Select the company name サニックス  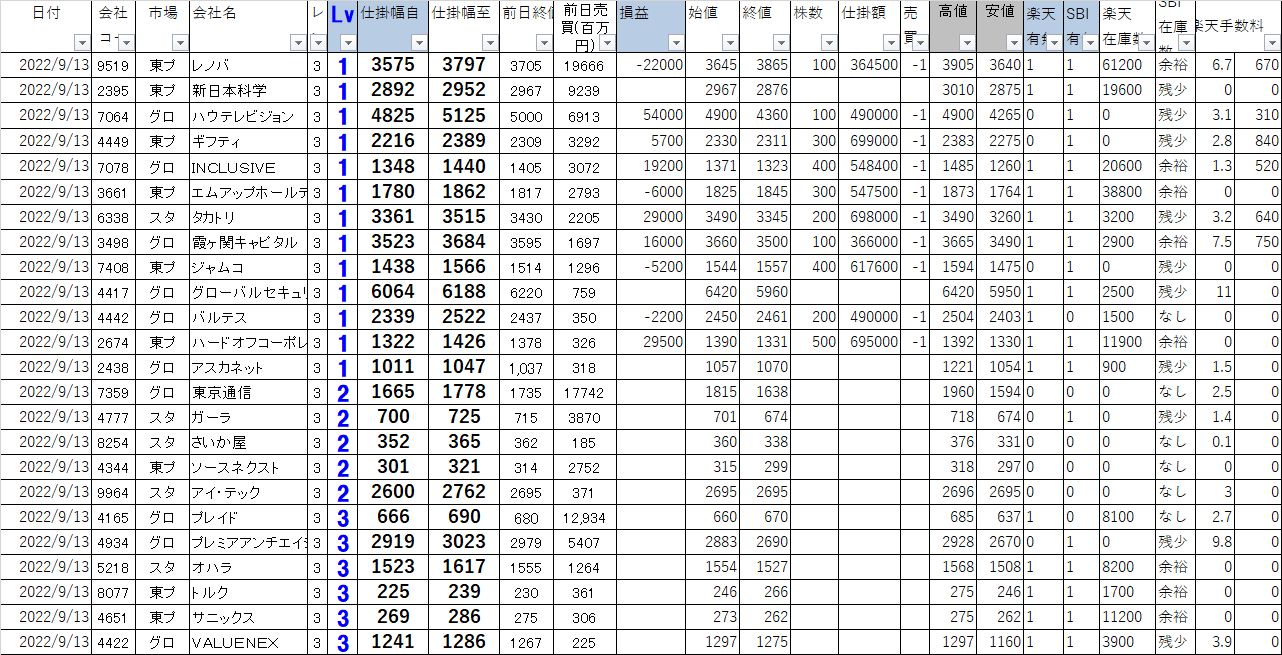(x=224, y=617)
